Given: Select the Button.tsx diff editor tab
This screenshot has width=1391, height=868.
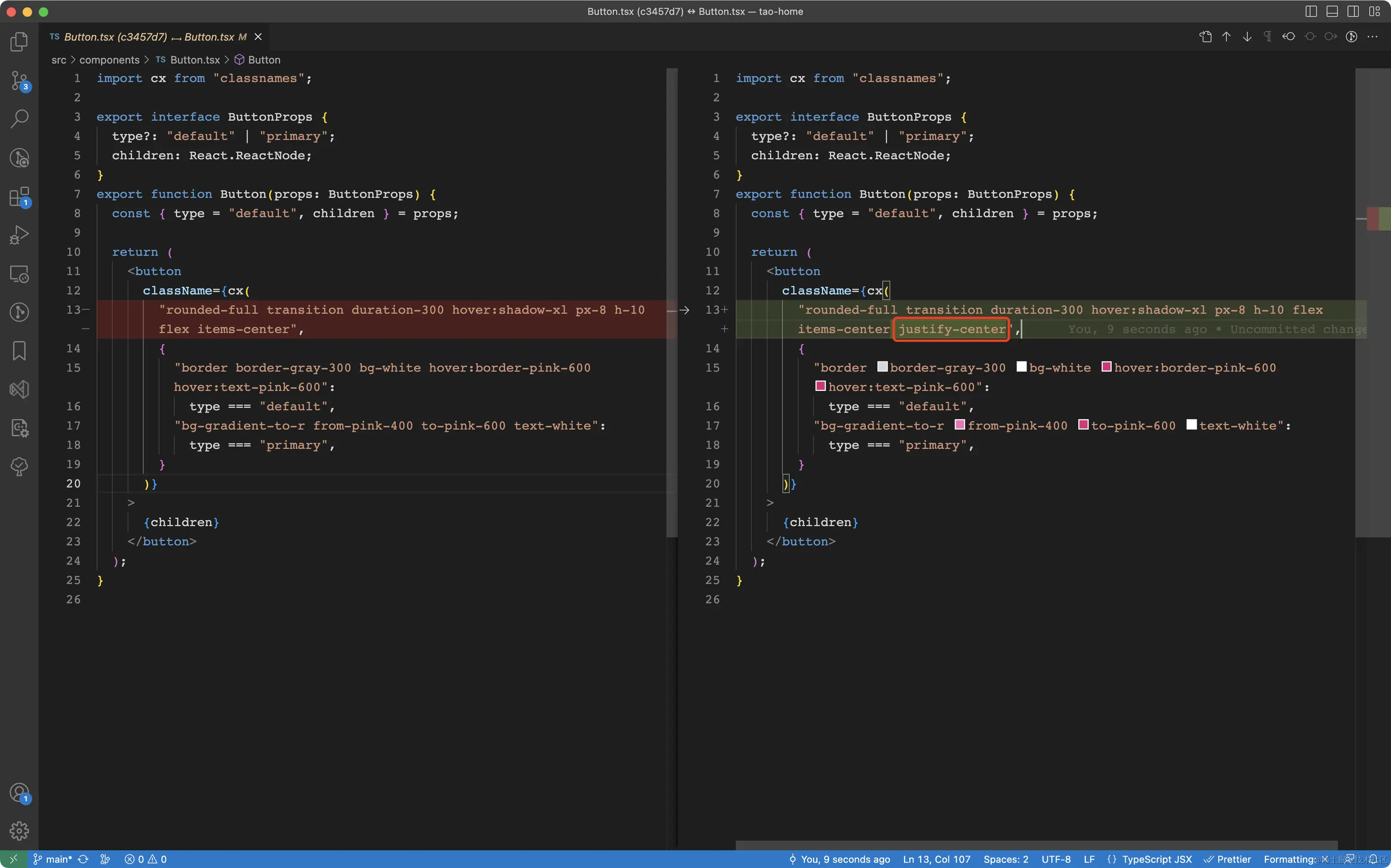Looking at the screenshot, I should coord(149,37).
